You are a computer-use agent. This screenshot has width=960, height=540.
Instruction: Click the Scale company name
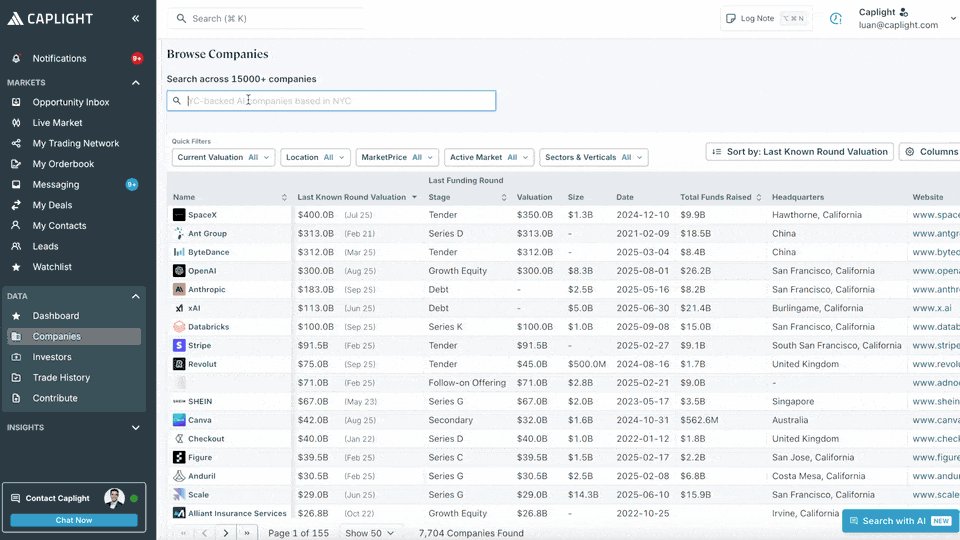pos(198,495)
